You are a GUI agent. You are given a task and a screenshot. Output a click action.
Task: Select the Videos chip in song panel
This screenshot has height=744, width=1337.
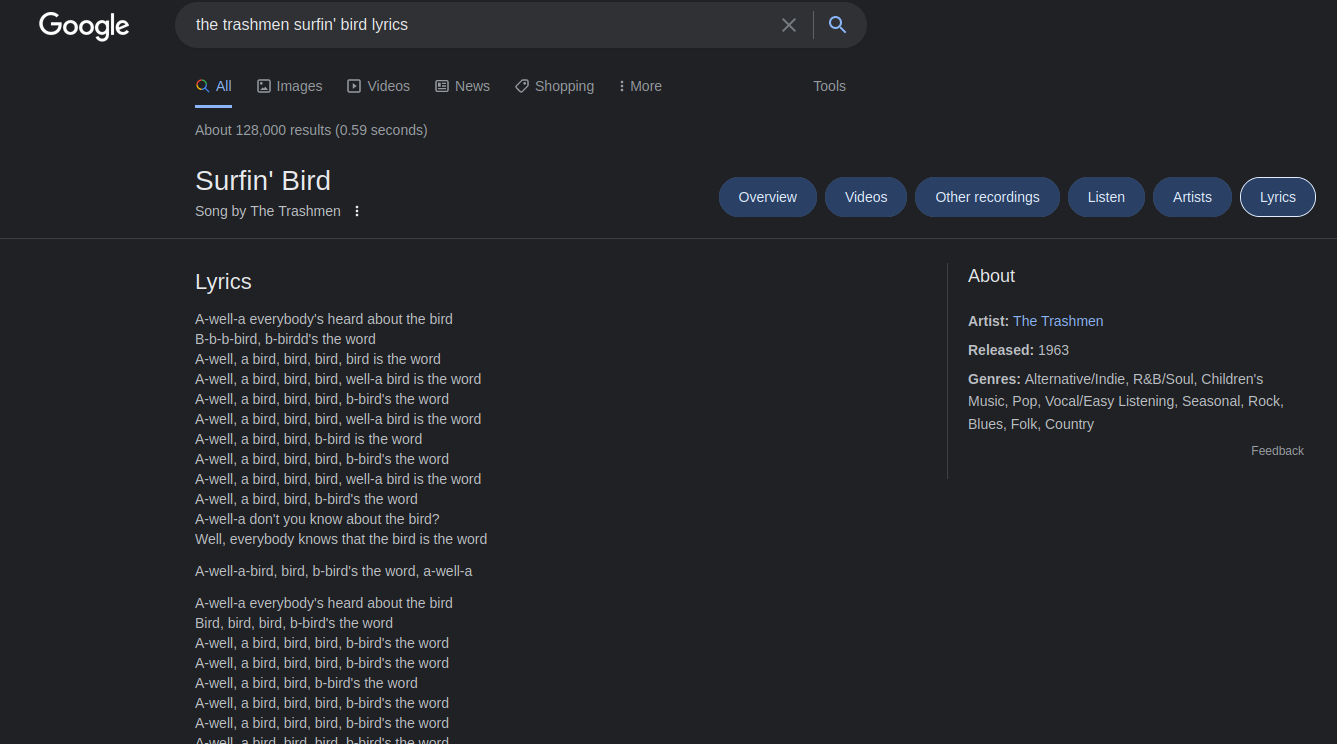coord(866,197)
